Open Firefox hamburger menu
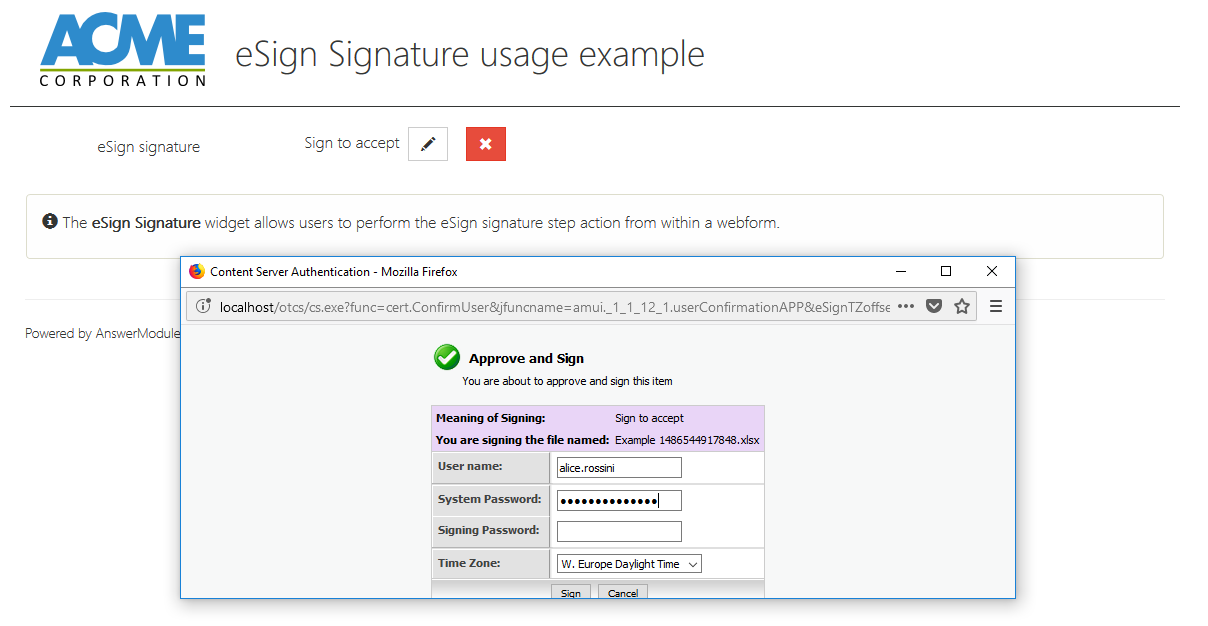Image resolution: width=1208 pixels, height=626 pixels. tap(996, 307)
